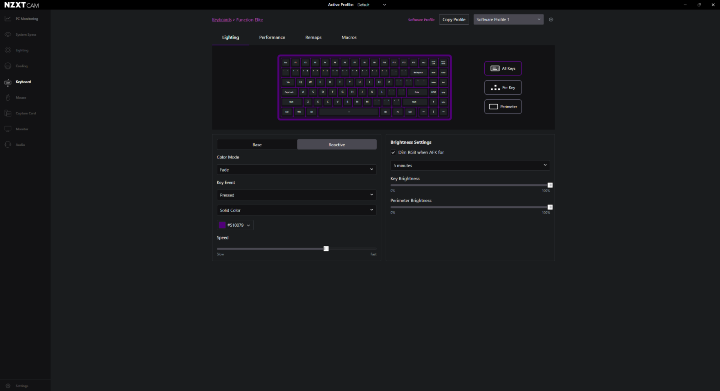Switch to the Base lighting layer

tap(257, 145)
